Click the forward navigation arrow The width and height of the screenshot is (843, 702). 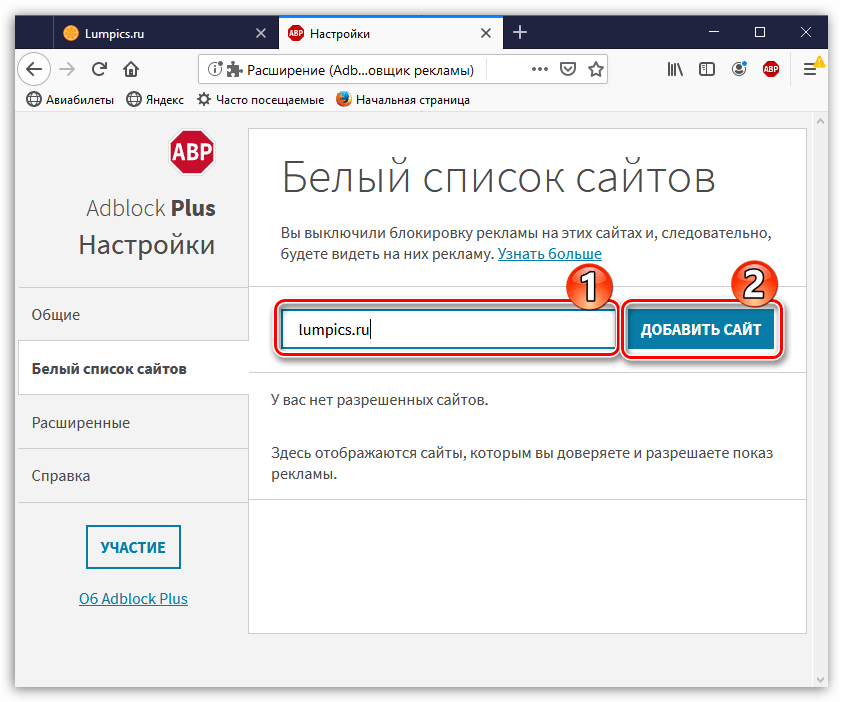point(67,69)
